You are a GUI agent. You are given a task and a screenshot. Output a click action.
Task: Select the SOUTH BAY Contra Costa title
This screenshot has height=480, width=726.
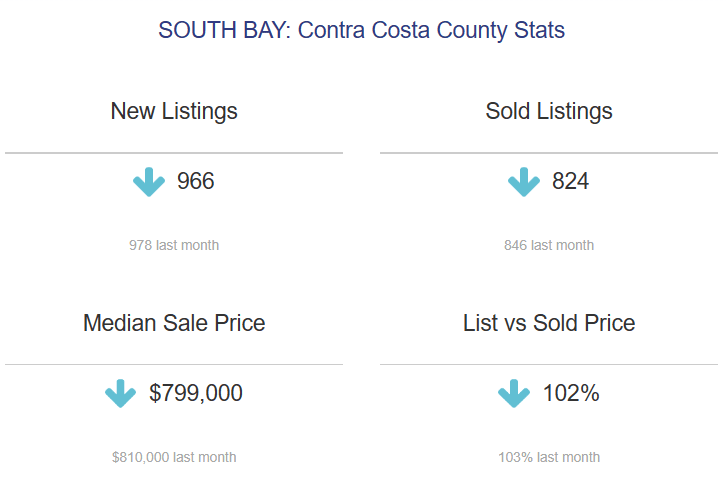click(x=361, y=30)
